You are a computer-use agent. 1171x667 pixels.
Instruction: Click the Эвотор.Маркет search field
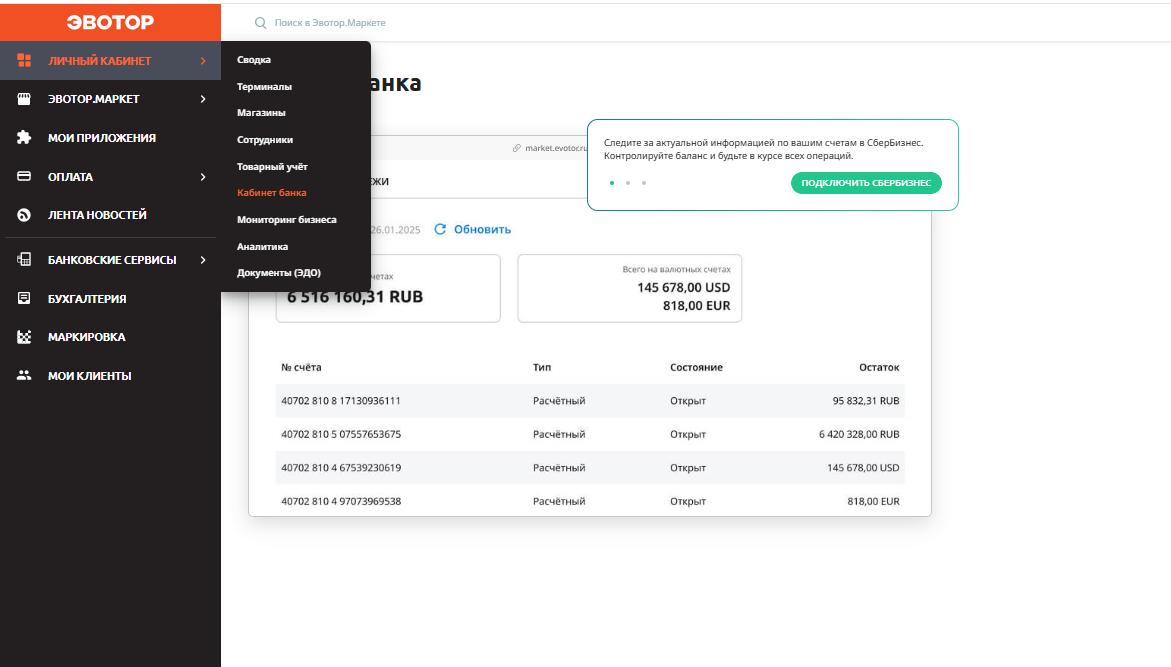(330, 23)
